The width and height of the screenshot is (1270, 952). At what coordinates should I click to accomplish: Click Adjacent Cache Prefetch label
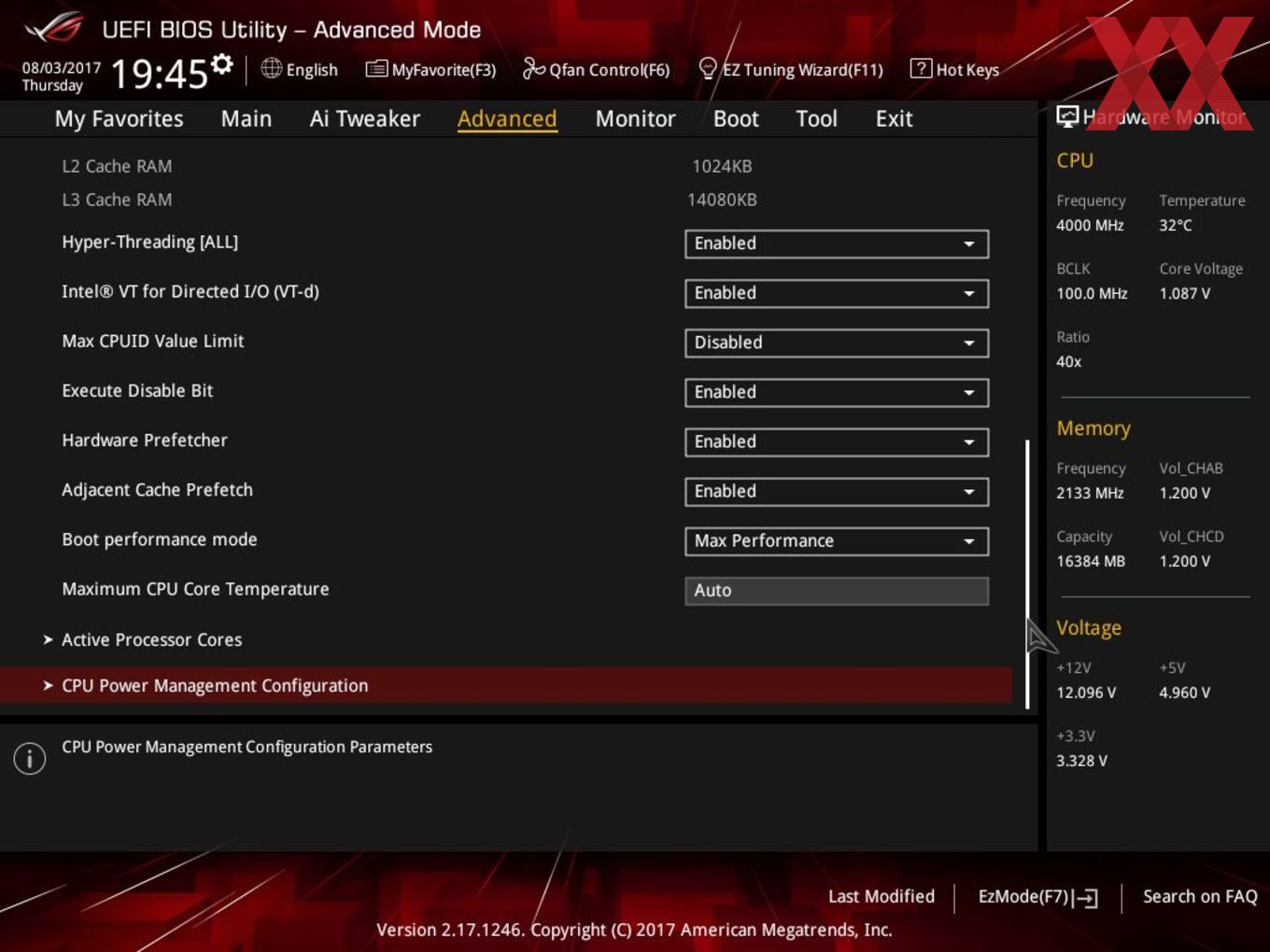coord(157,489)
